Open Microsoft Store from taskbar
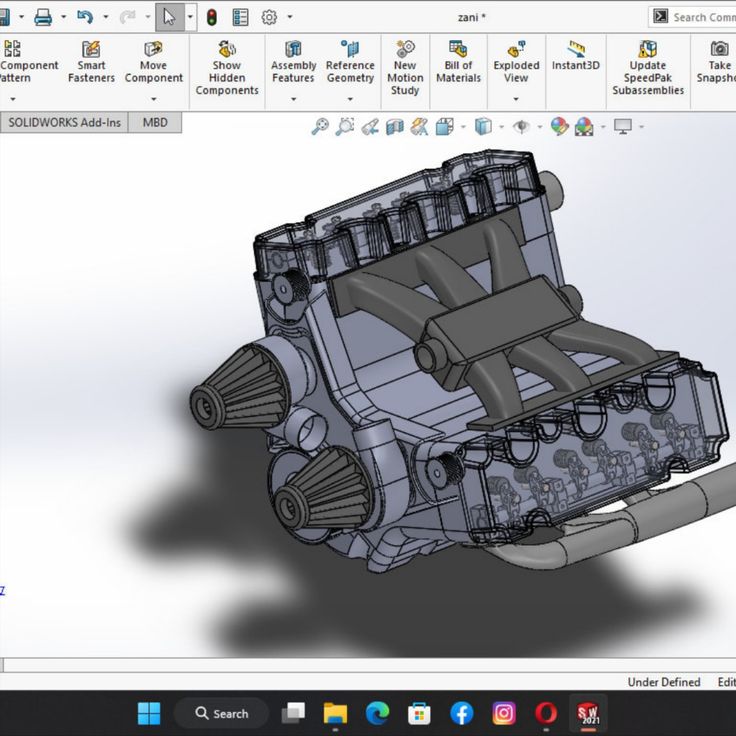This screenshot has height=736, width=736. [419, 713]
